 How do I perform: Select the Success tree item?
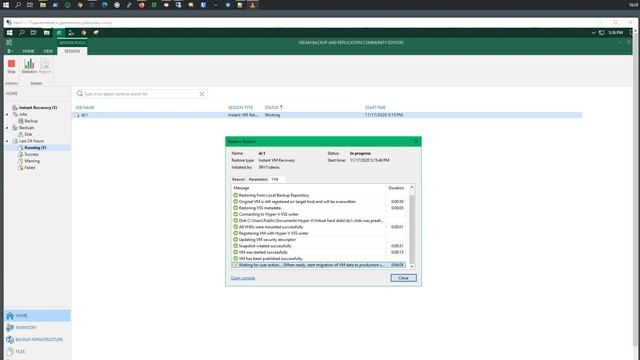coord(31,154)
